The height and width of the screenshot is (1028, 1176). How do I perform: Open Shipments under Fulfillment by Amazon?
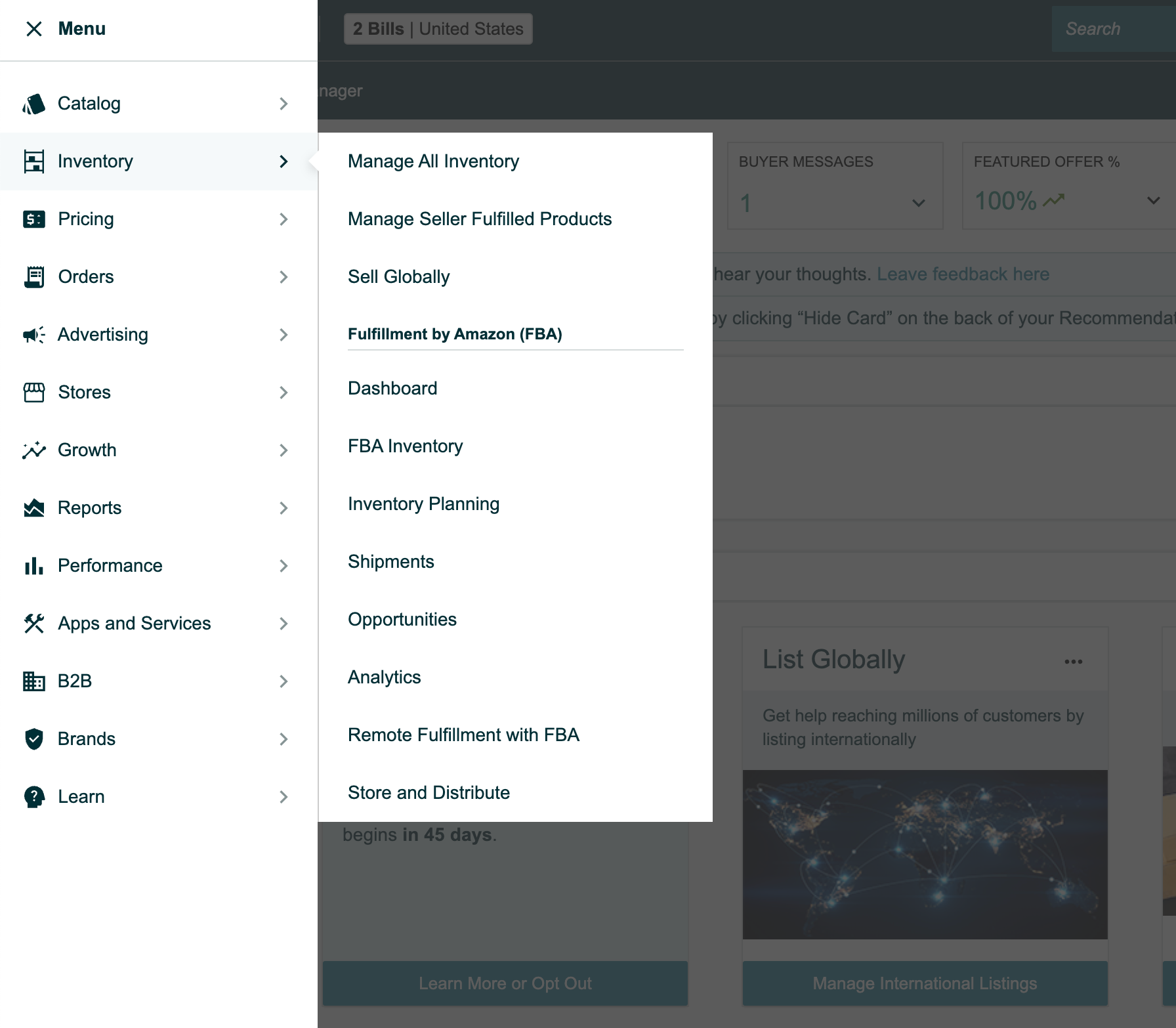click(x=391, y=561)
